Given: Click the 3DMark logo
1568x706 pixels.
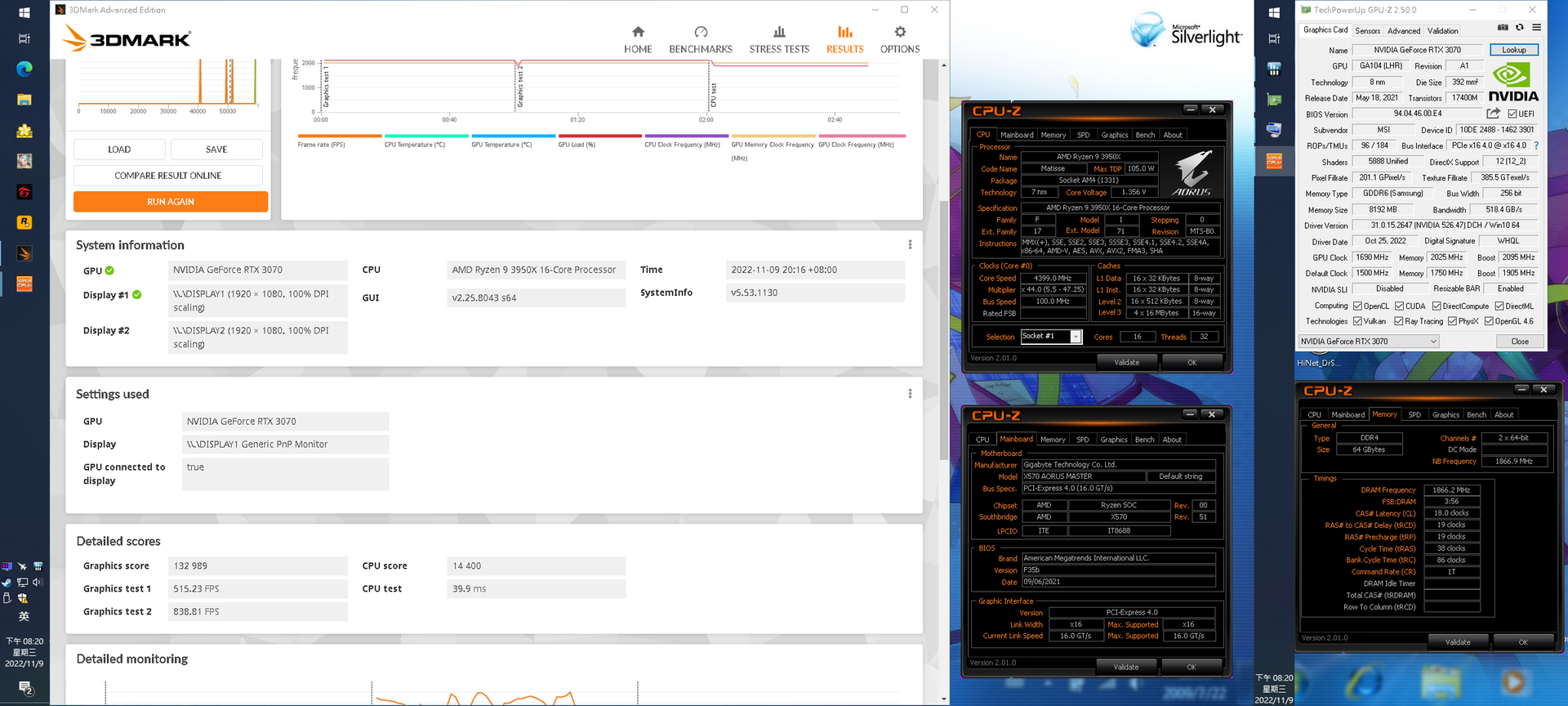Looking at the screenshot, I should (x=127, y=38).
